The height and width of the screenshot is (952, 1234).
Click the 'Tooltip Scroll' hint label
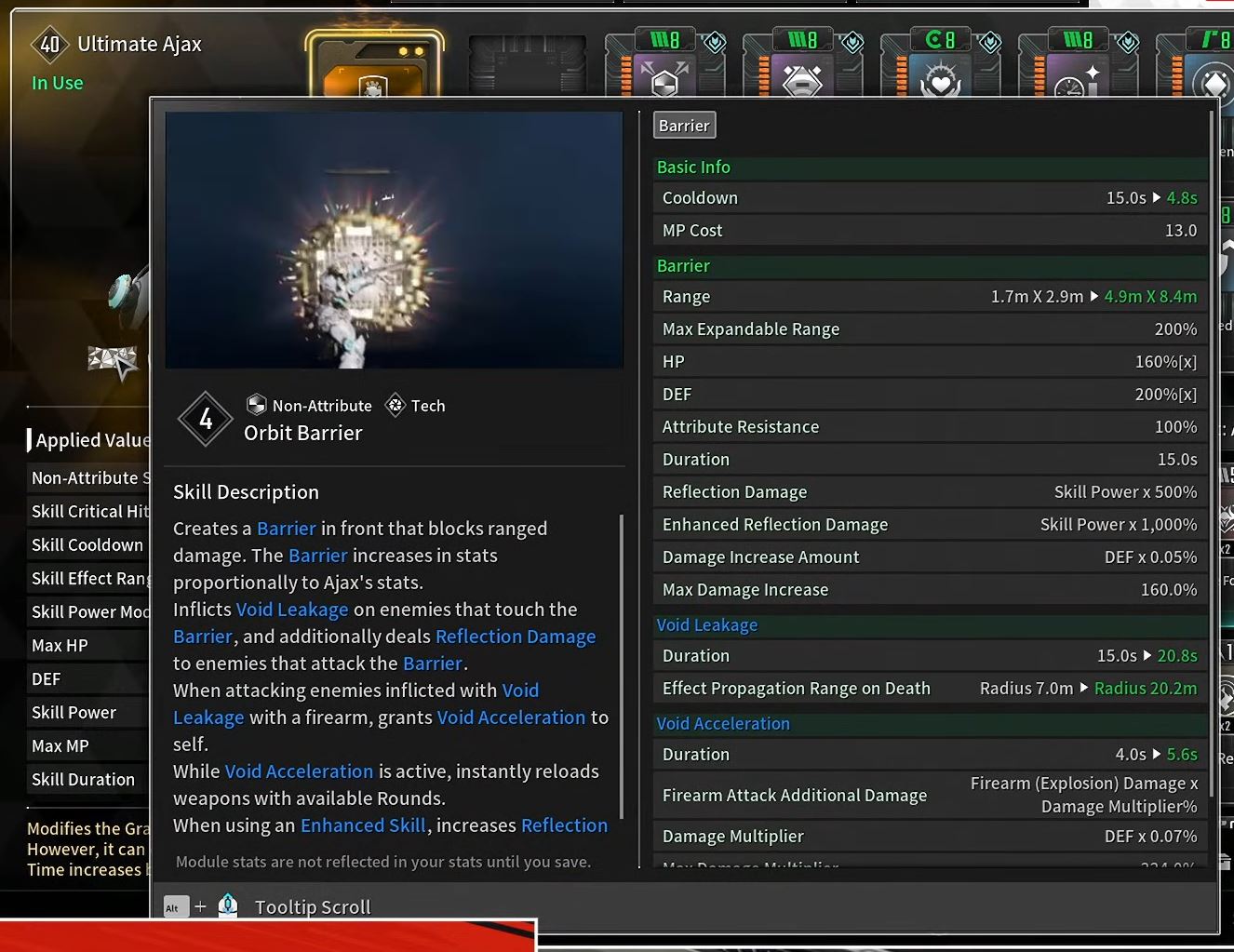click(x=313, y=907)
